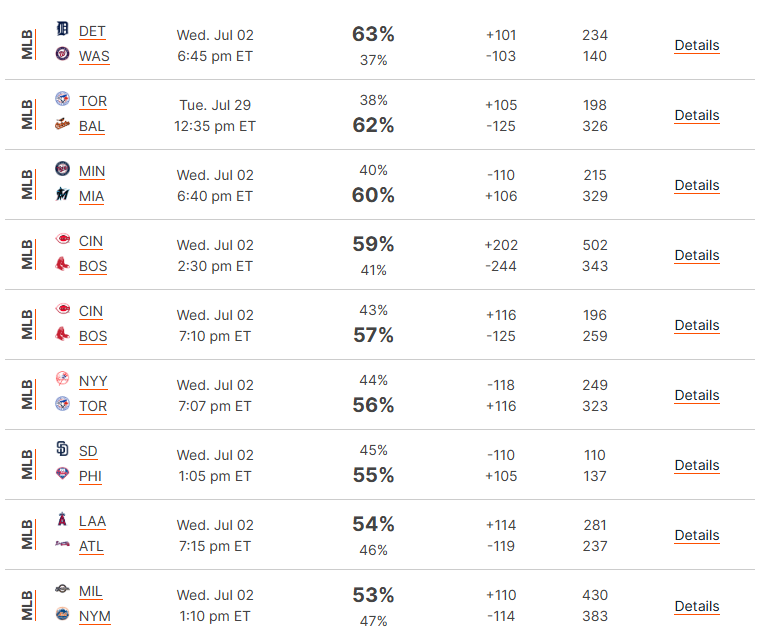Image resolution: width=760 pixels, height=636 pixels.
Task: Click the New York Yankees logo
Action: (63, 378)
